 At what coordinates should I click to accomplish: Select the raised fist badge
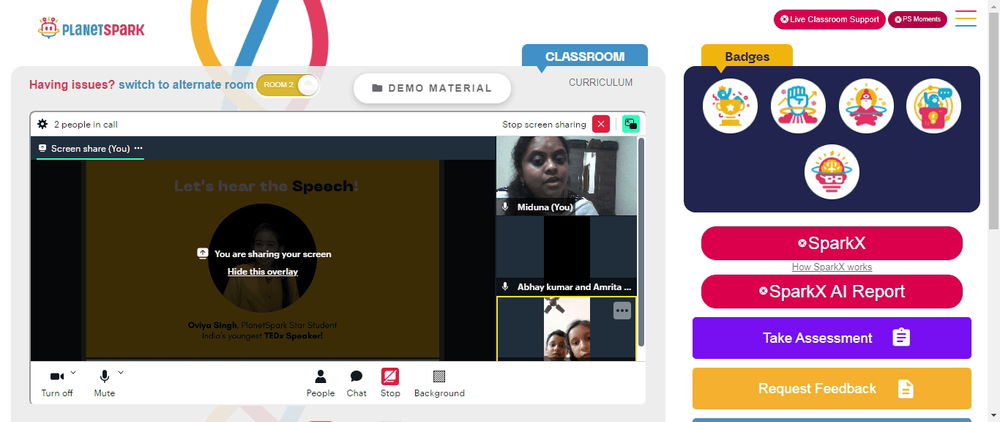[798, 106]
